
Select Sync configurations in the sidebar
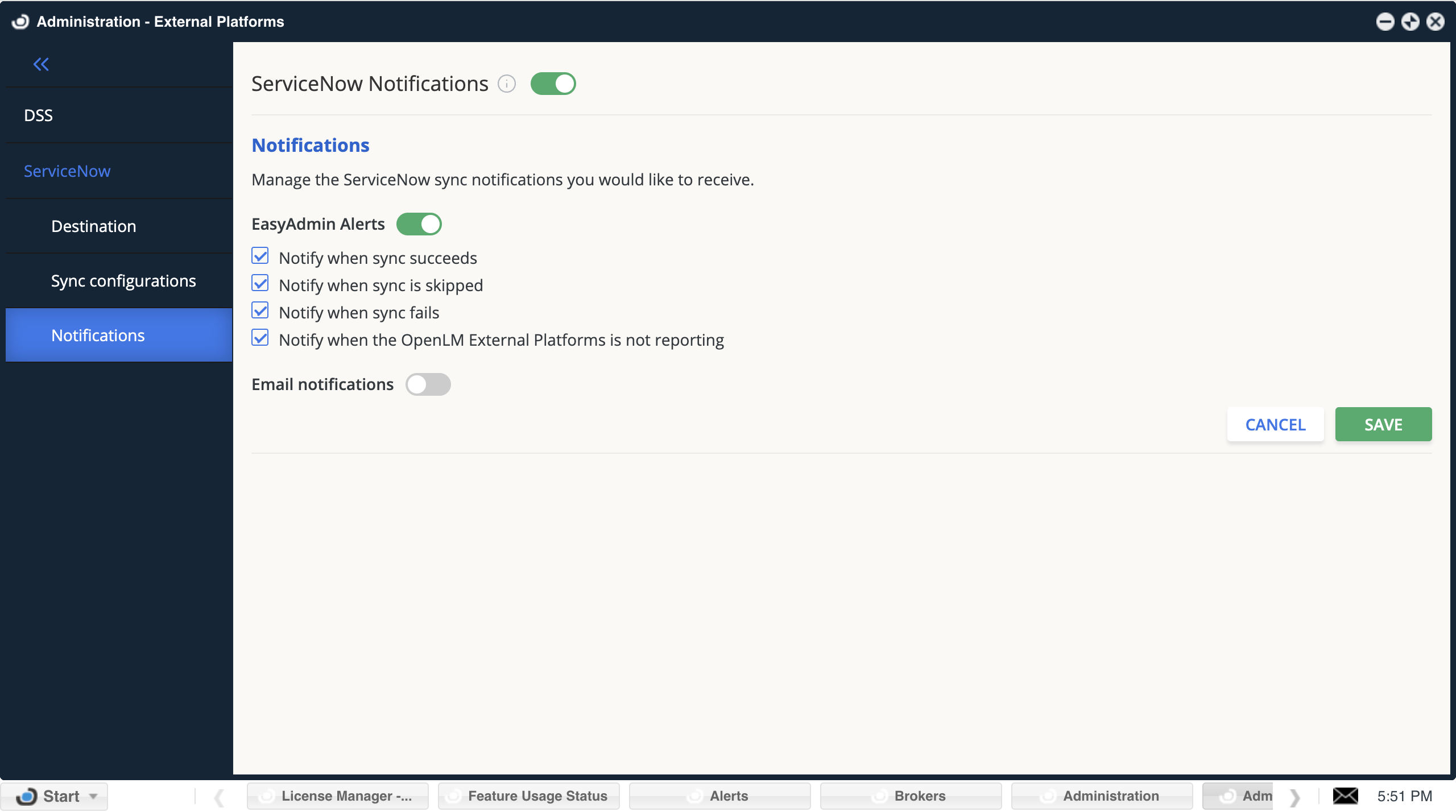123,280
